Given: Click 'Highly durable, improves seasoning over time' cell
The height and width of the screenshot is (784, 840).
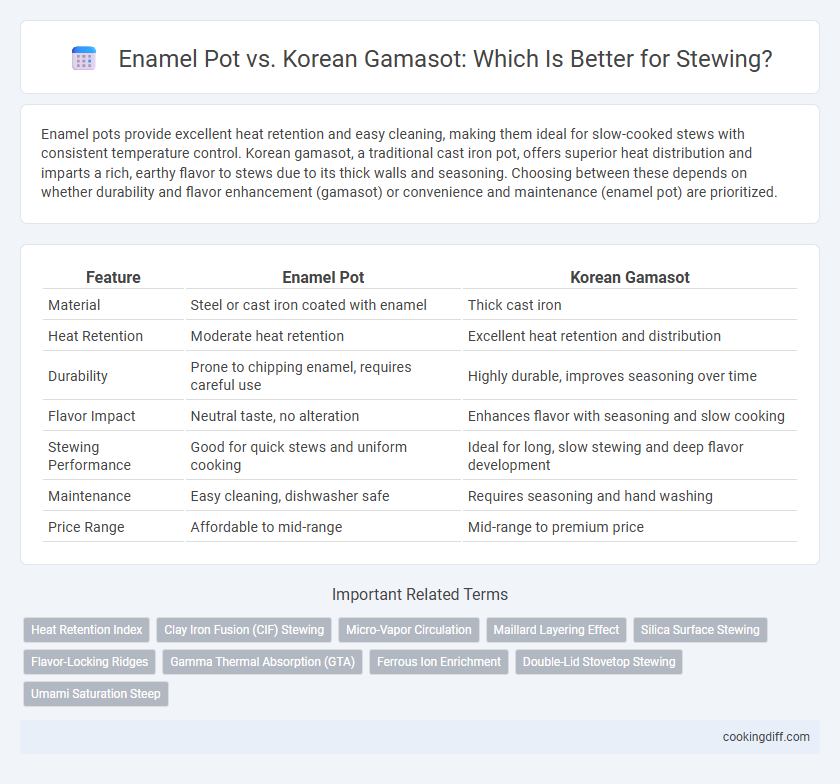Looking at the screenshot, I should click(x=629, y=376).
